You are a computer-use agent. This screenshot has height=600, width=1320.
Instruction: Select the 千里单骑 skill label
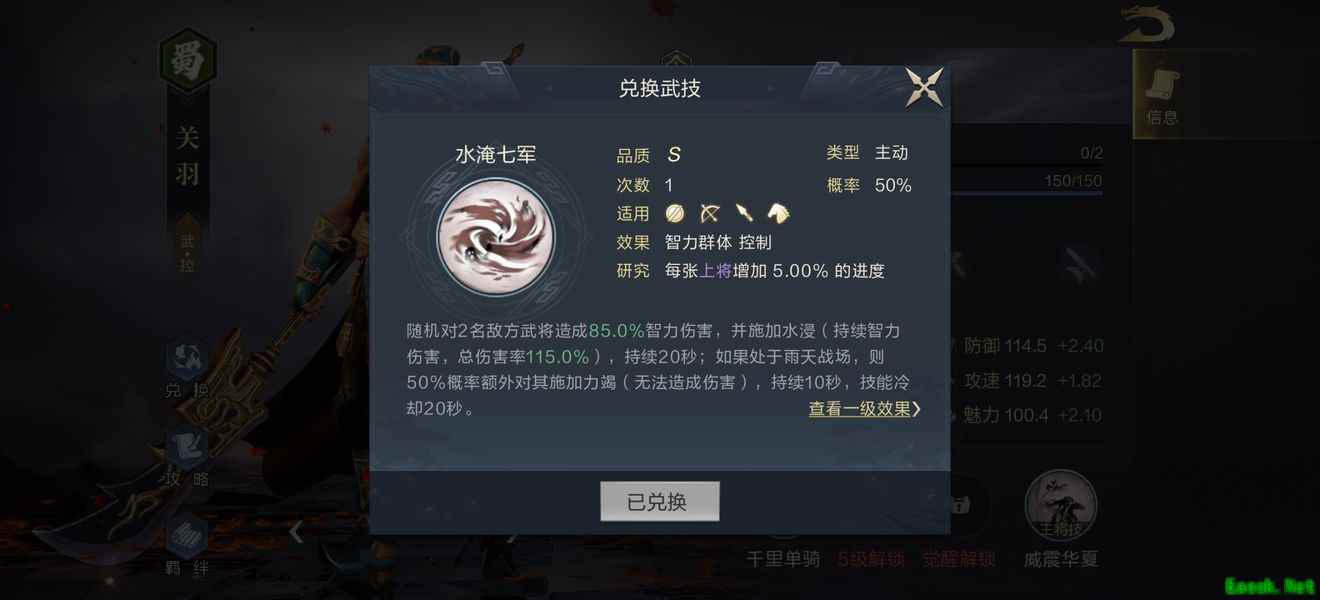click(783, 559)
